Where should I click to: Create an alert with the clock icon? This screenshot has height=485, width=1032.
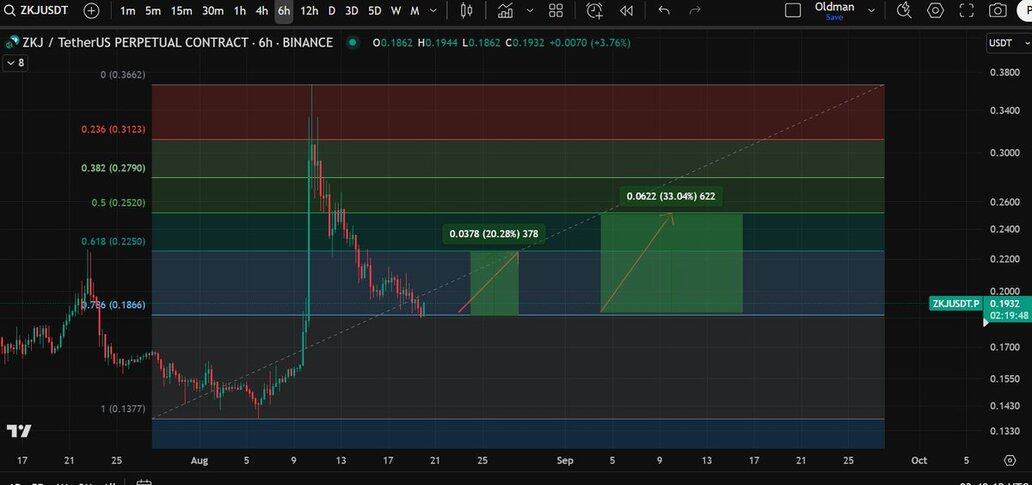click(x=595, y=11)
